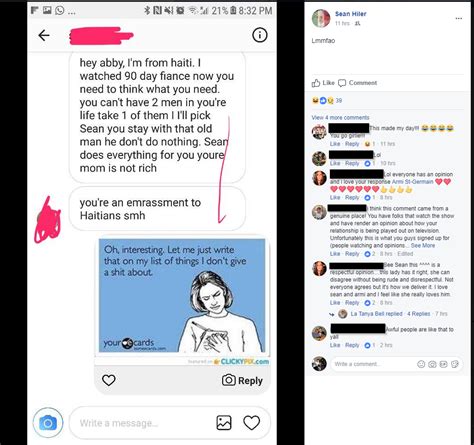Send a heart from message bar

251,423
